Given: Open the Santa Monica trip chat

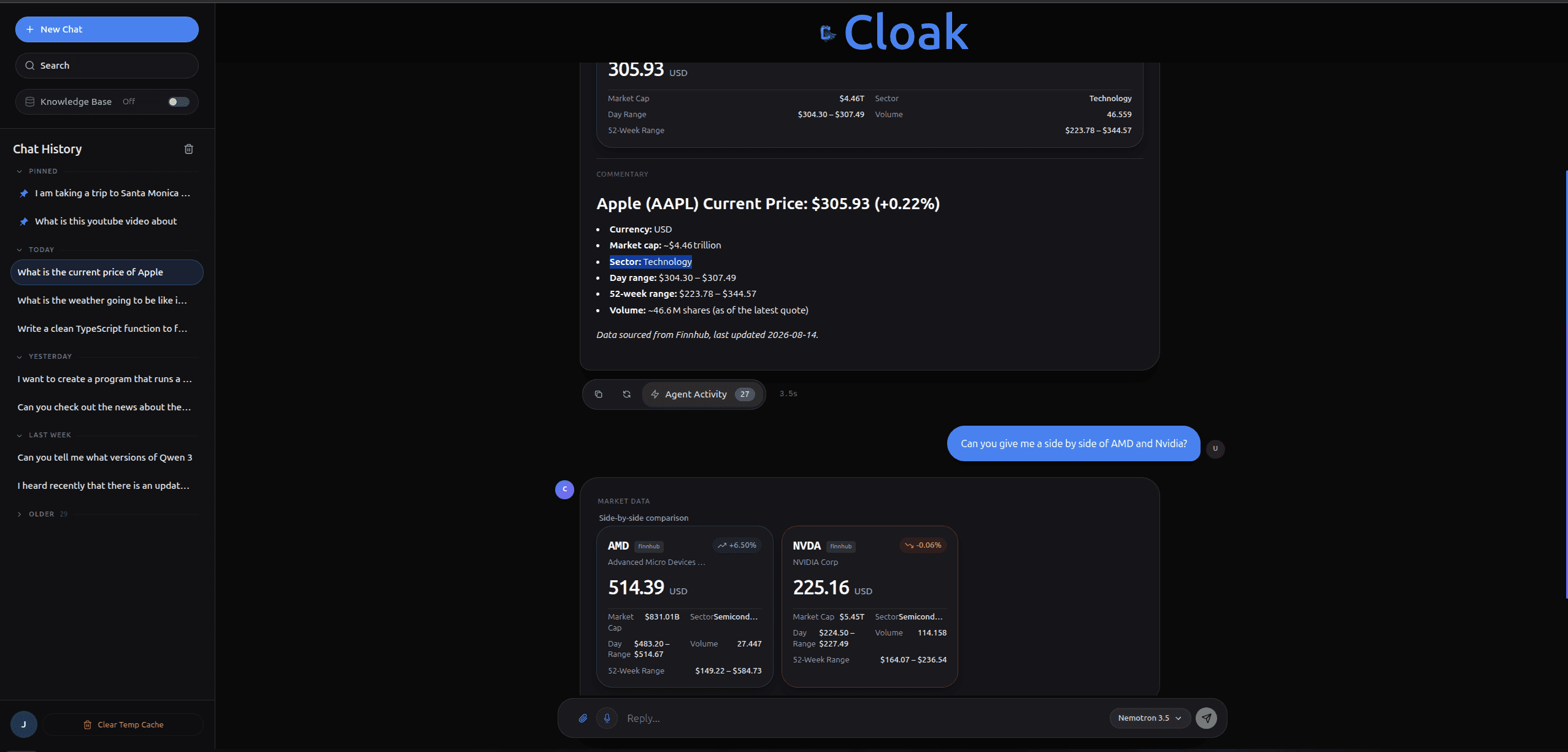Looking at the screenshot, I should coord(107,193).
